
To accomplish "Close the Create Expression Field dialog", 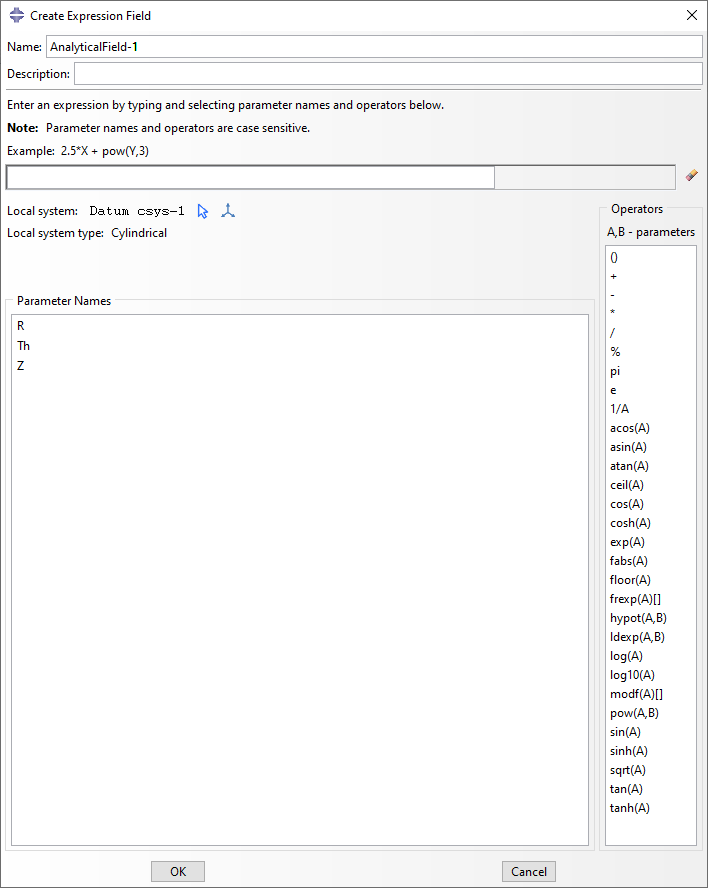I will [692, 15].
